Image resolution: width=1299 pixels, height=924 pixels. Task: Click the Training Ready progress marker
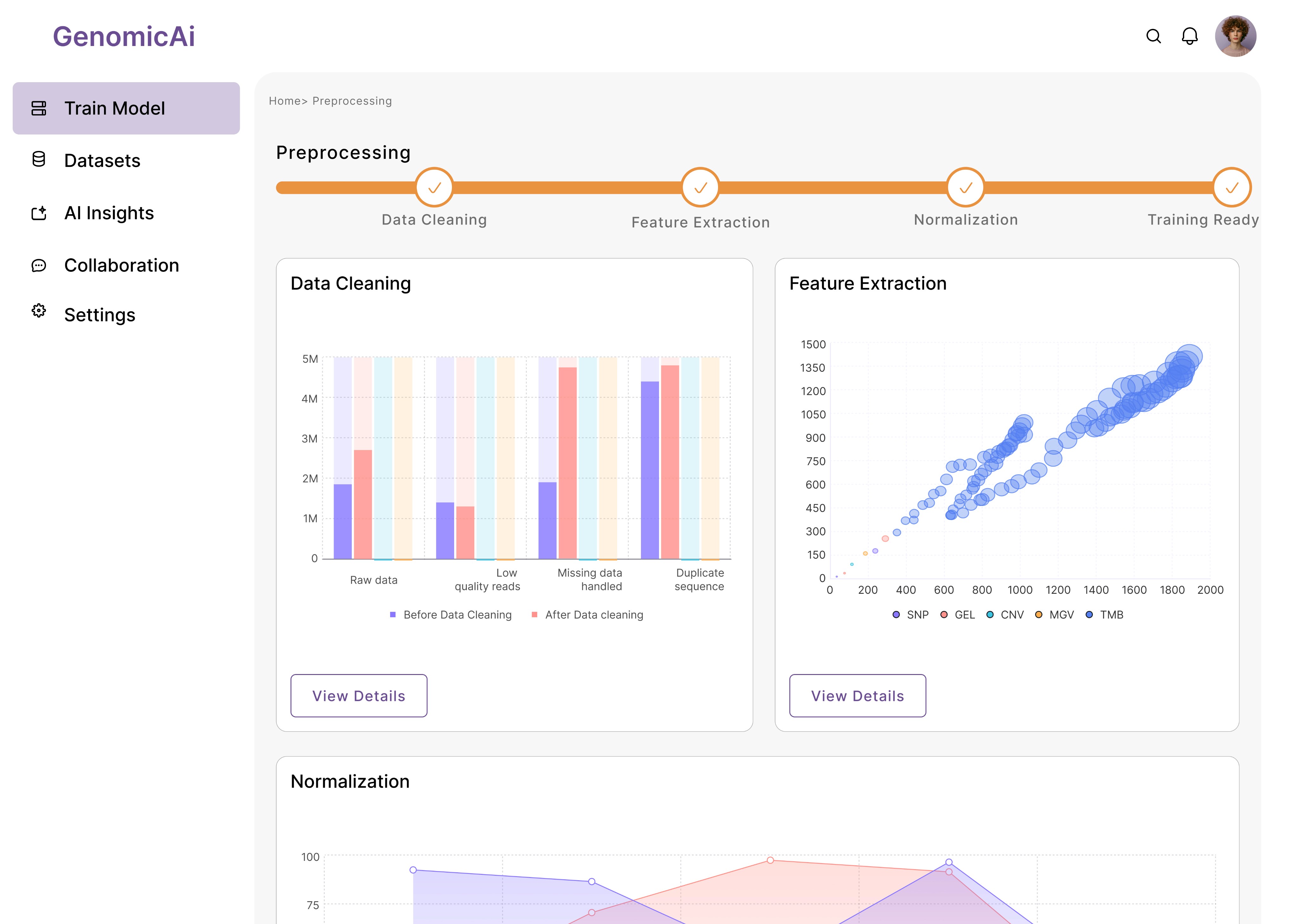[x=1231, y=188]
